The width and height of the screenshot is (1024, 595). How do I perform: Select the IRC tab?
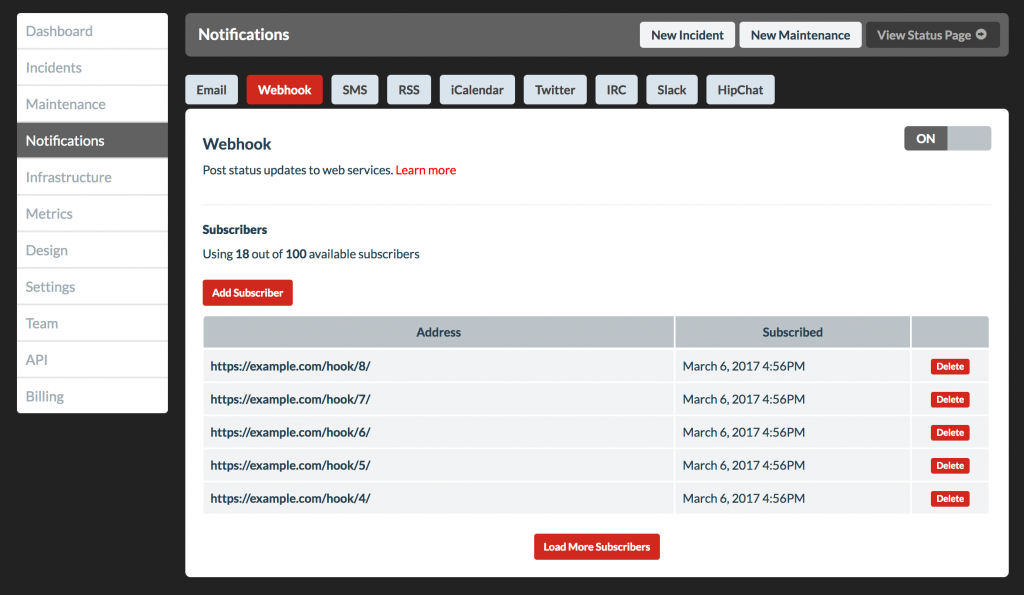pos(616,89)
